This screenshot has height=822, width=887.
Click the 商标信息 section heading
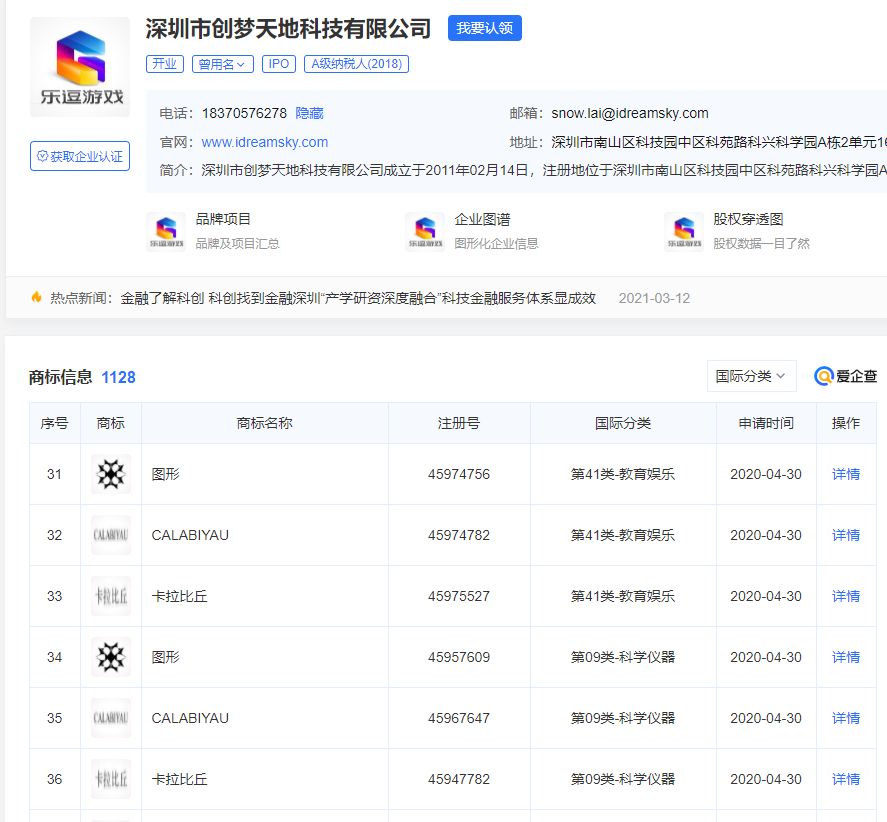61,377
